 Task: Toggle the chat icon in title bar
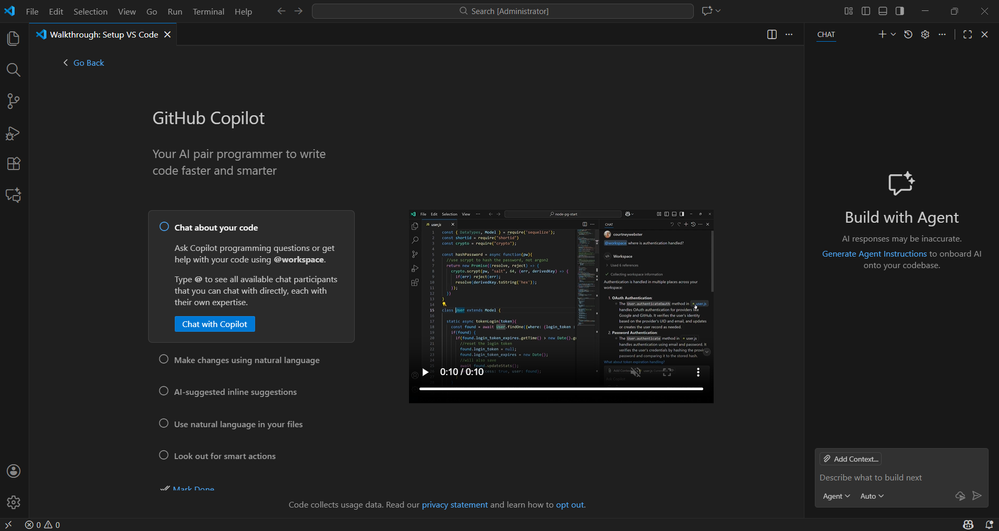[x=707, y=11]
